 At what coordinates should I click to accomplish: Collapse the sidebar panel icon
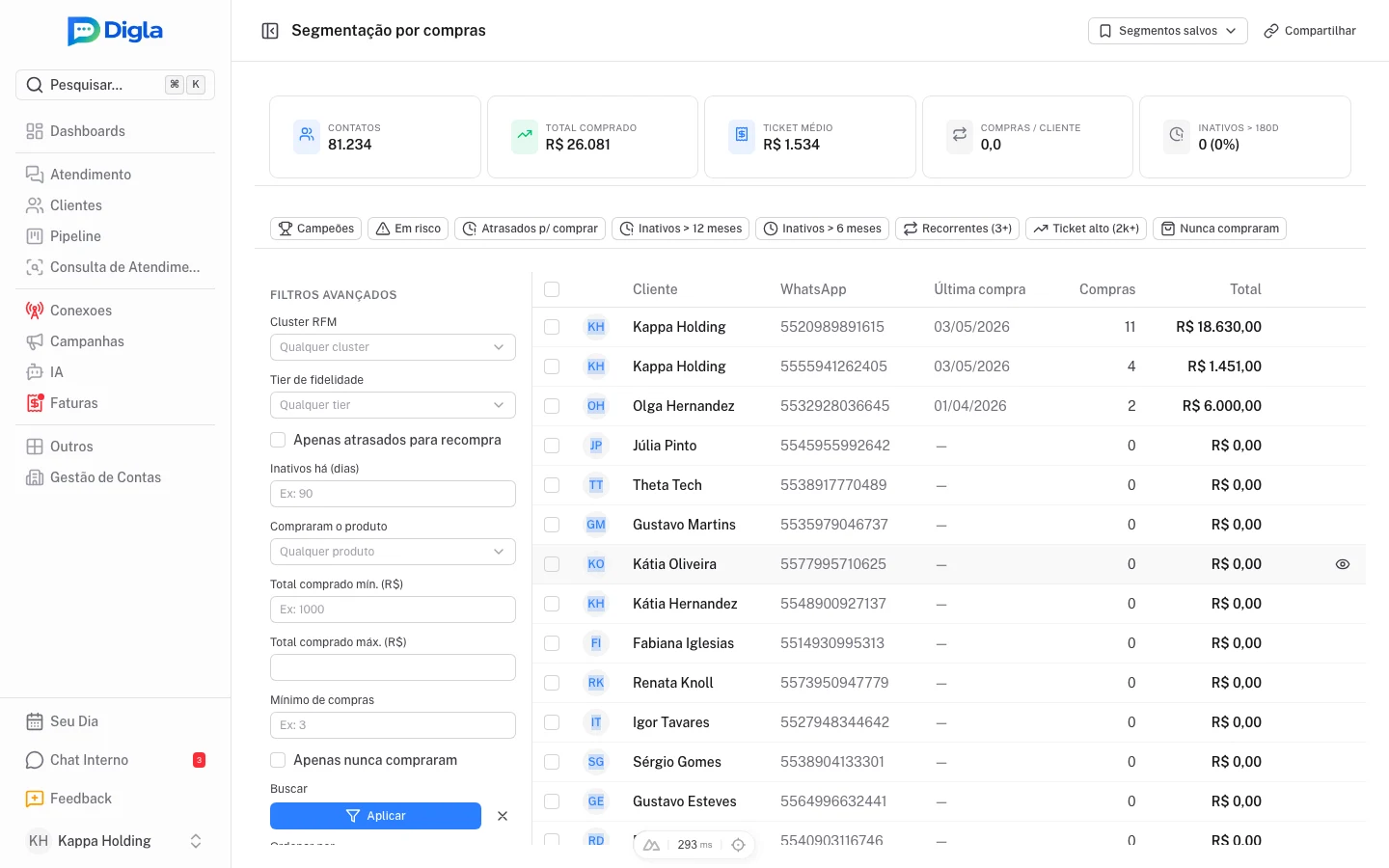(270, 31)
